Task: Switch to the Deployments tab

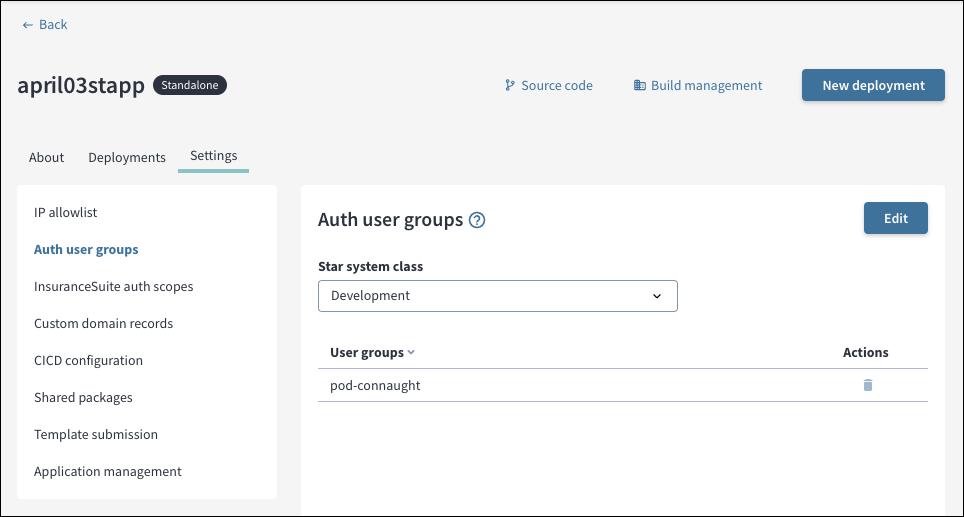Action: tap(127, 157)
